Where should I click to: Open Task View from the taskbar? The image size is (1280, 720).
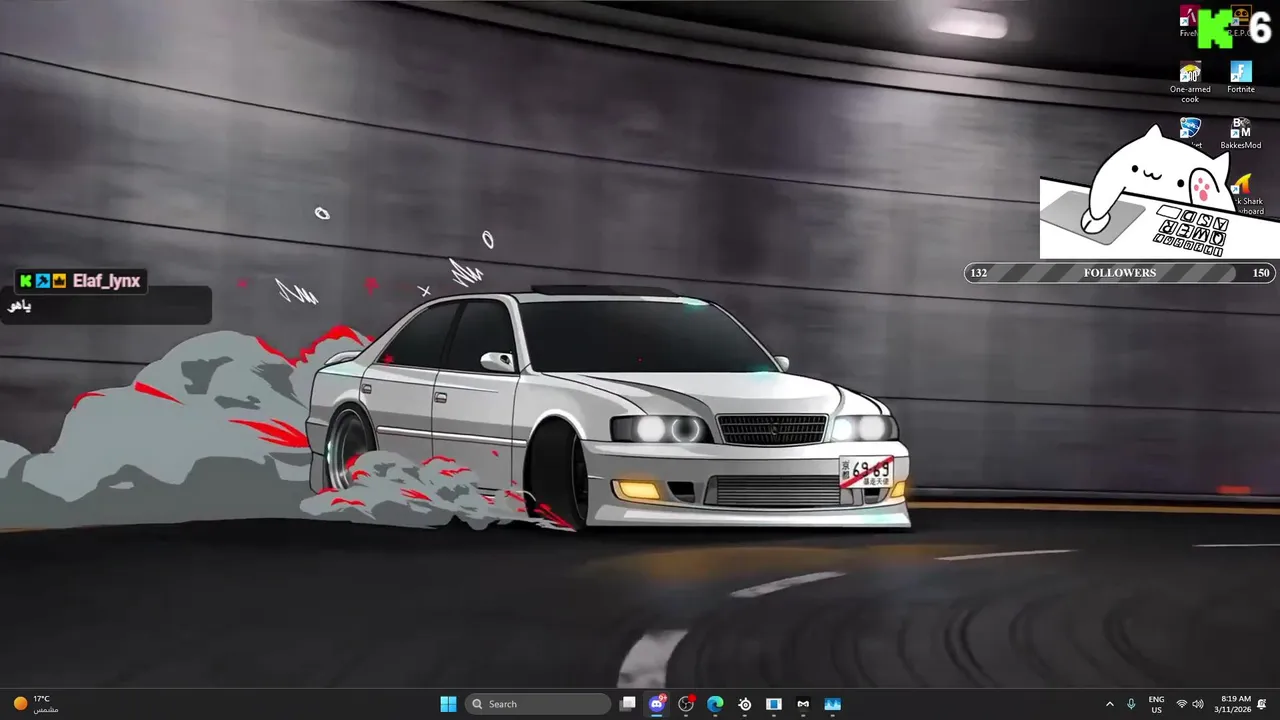pos(628,704)
